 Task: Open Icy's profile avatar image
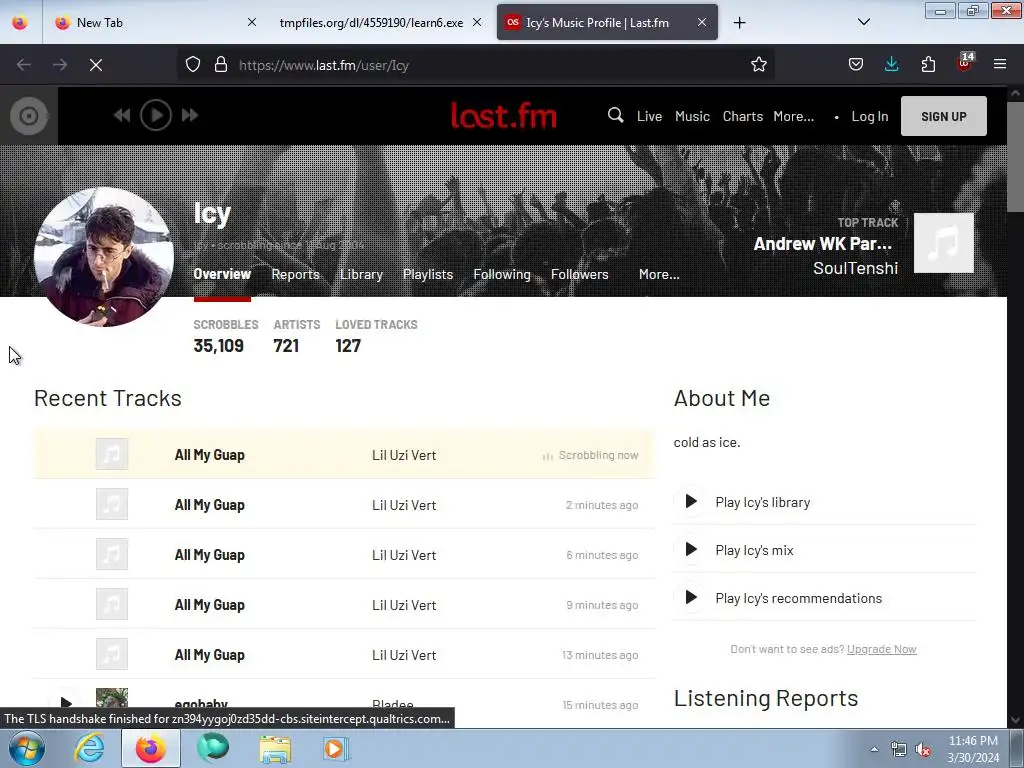tap(104, 257)
